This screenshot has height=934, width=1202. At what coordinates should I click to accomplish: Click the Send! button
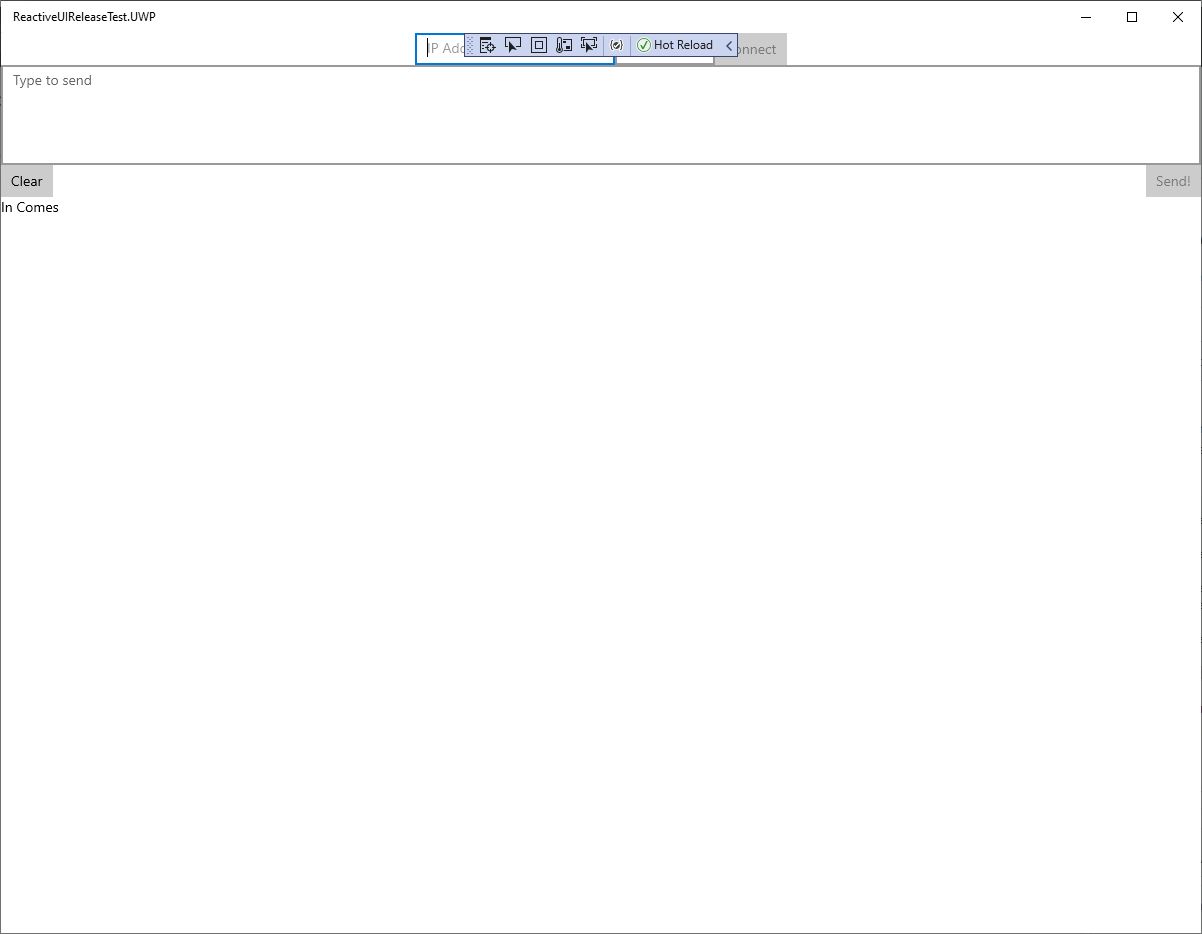point(1173,181)
